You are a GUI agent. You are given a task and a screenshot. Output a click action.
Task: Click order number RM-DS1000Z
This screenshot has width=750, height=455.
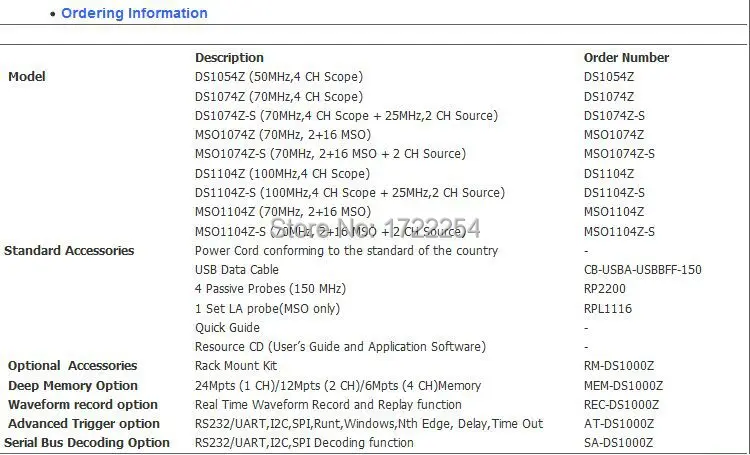click(x=618, y=366)
